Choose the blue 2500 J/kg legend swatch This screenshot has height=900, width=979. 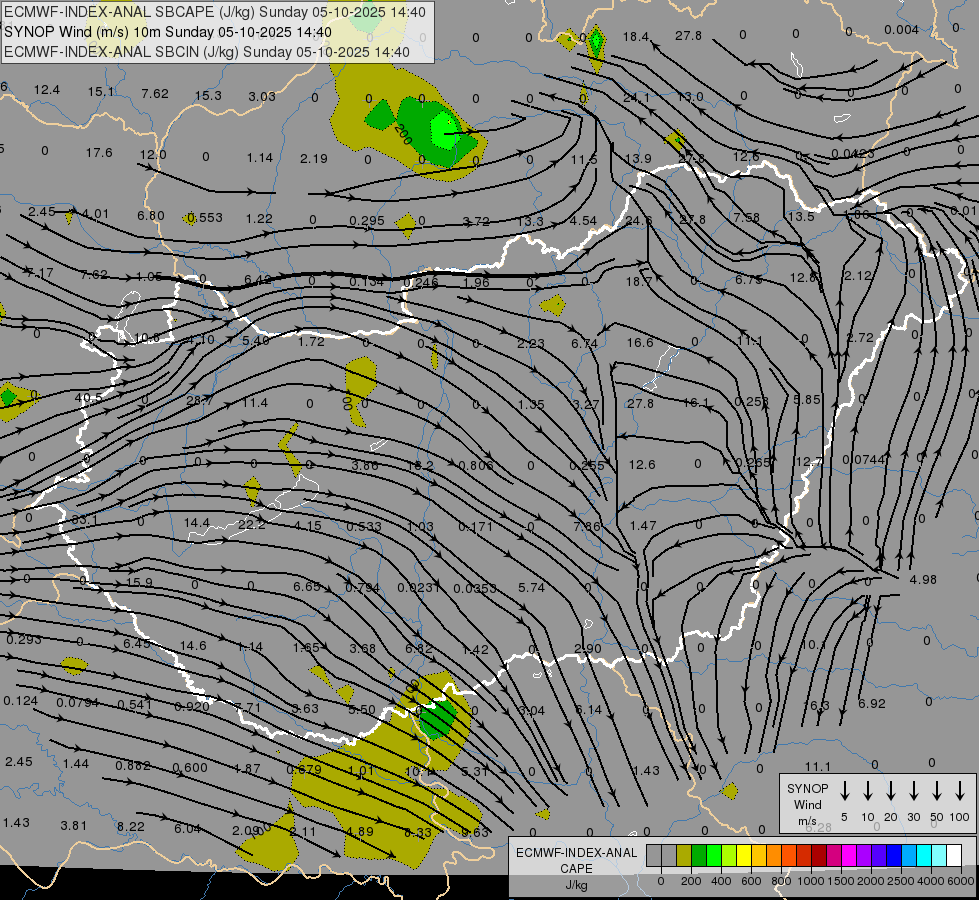pos(894,855)
